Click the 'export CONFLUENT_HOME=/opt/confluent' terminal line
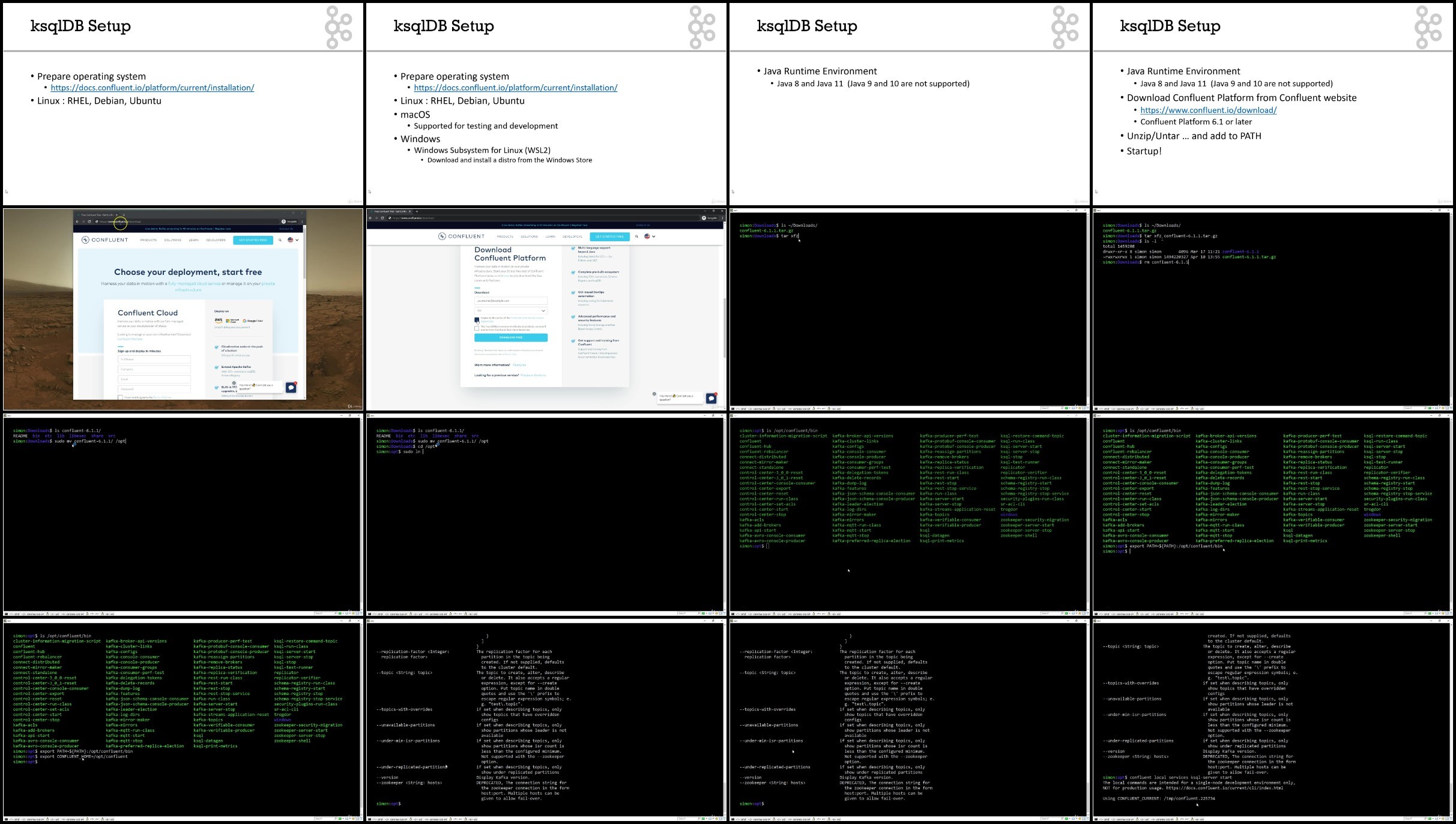 [70, 756]
